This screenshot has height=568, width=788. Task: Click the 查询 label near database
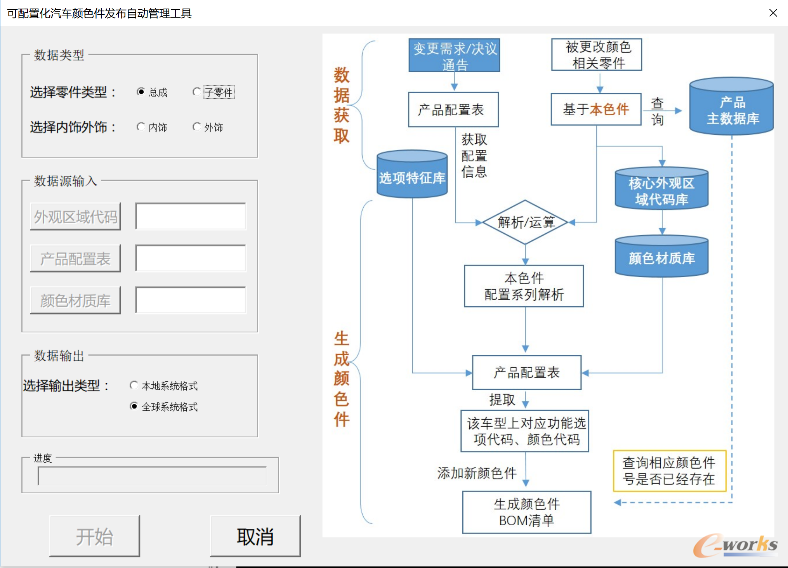coord(657,111)
